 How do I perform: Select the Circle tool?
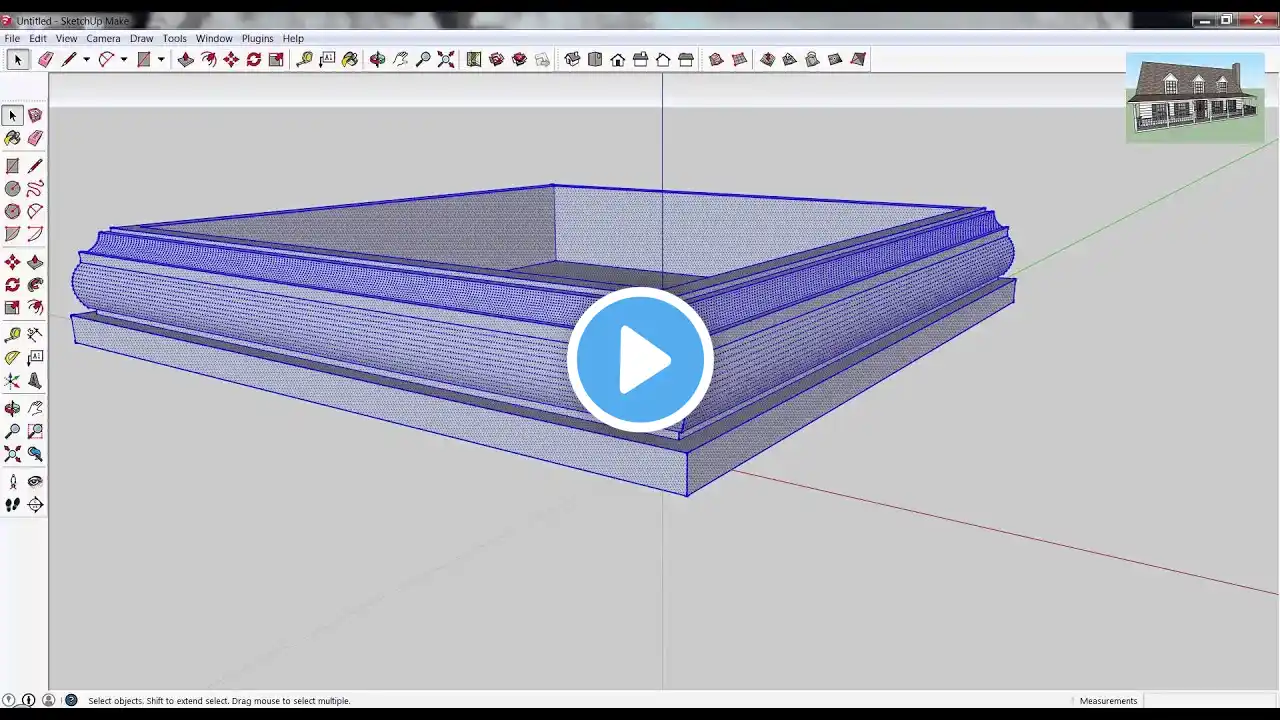pyautogui.click(x=12, y=189)
